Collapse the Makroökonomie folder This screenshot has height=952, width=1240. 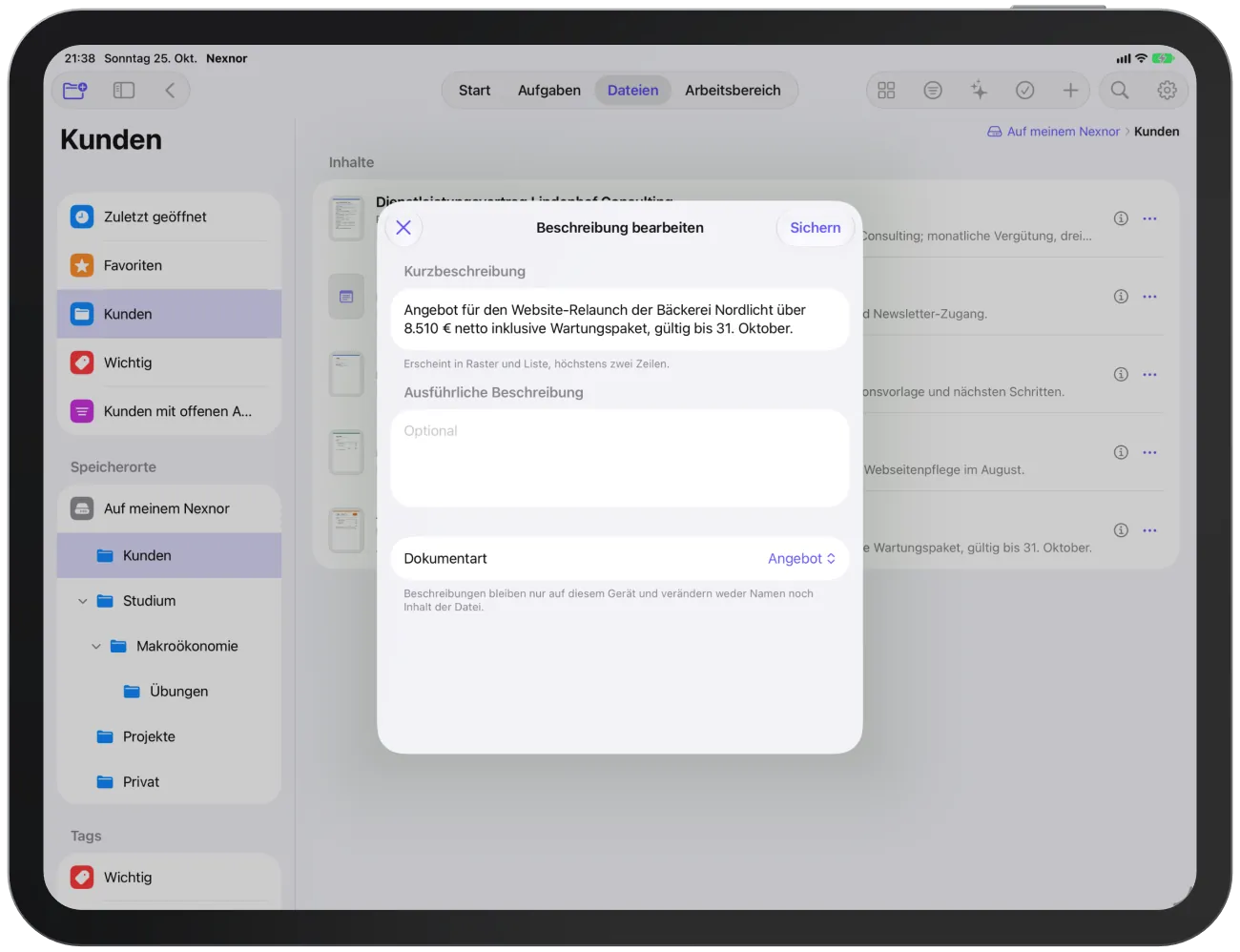96,647
